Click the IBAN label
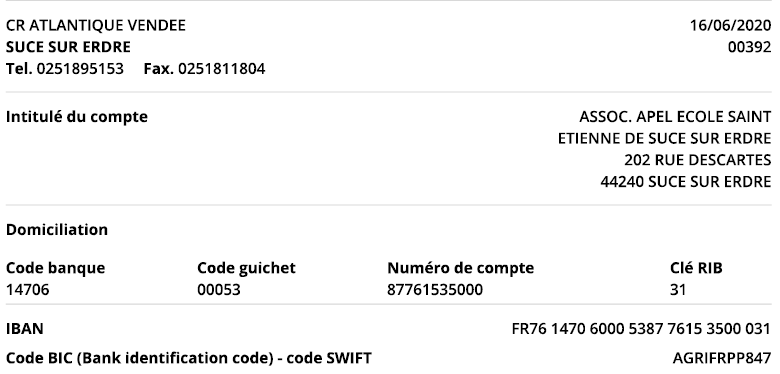The width and height of the screenshot is (780, 374). tap(25, 329)
